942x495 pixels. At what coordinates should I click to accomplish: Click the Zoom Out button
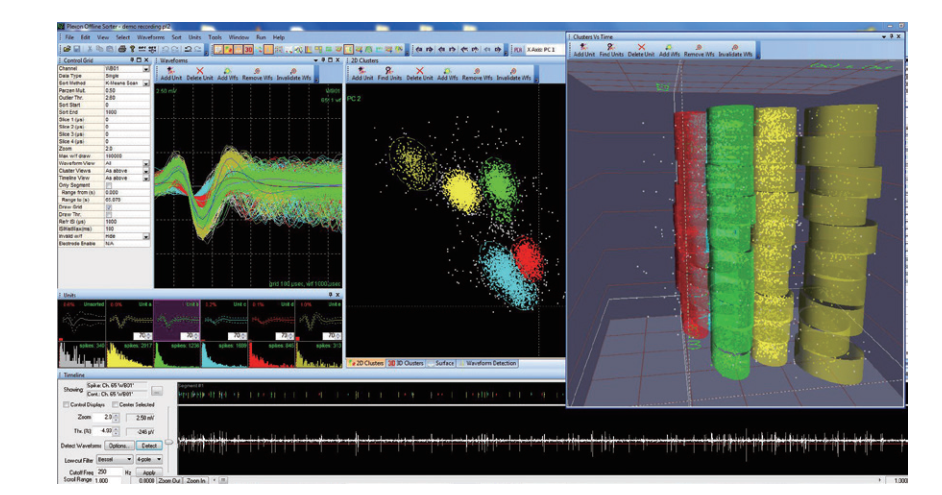169,481
